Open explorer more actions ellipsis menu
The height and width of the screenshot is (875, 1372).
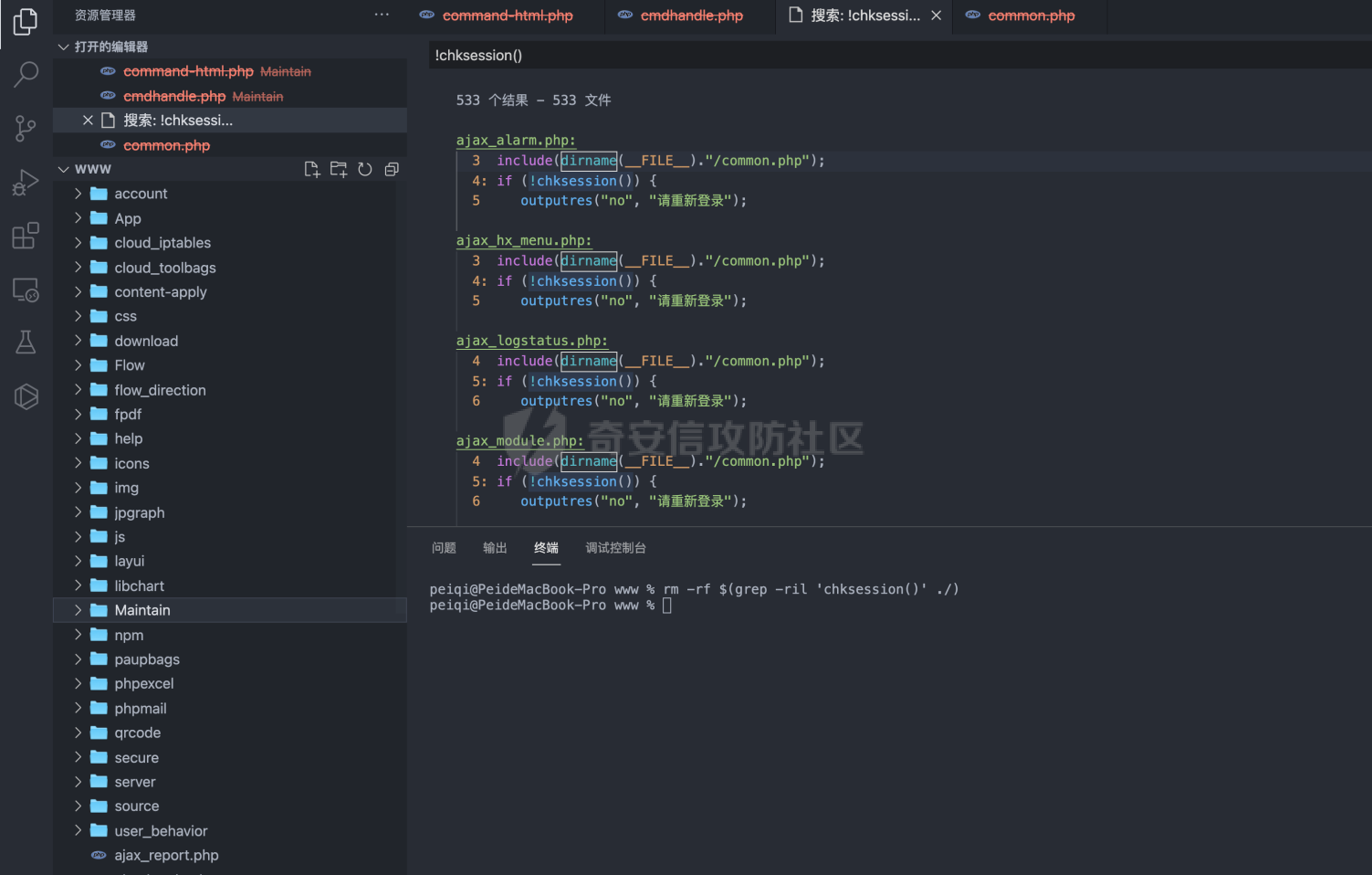382,15
